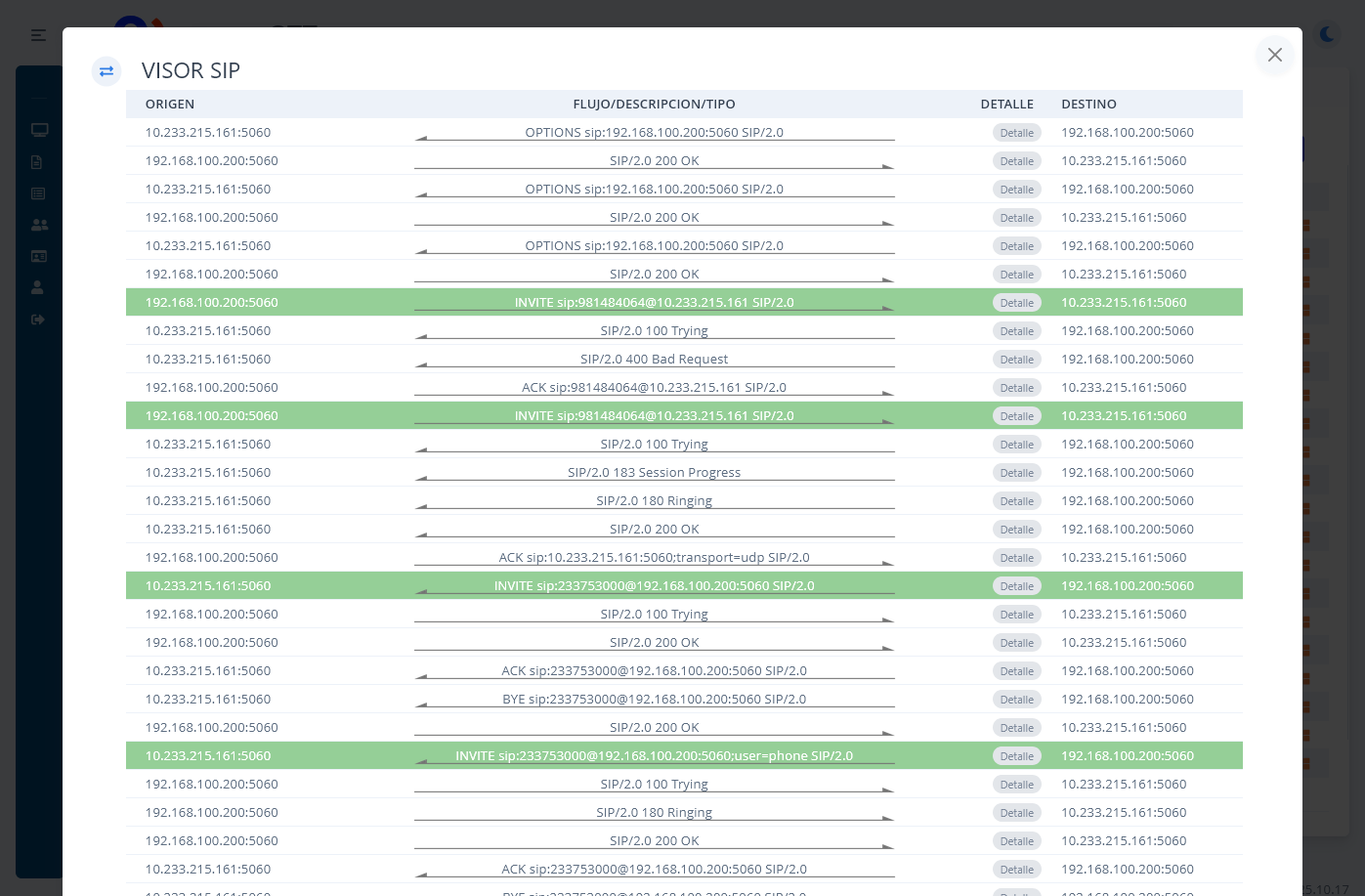
Task: Click the FLUJO/DESCRIPCION/TIPO column header
Action: pyautogui.click(x=654, y=104)
